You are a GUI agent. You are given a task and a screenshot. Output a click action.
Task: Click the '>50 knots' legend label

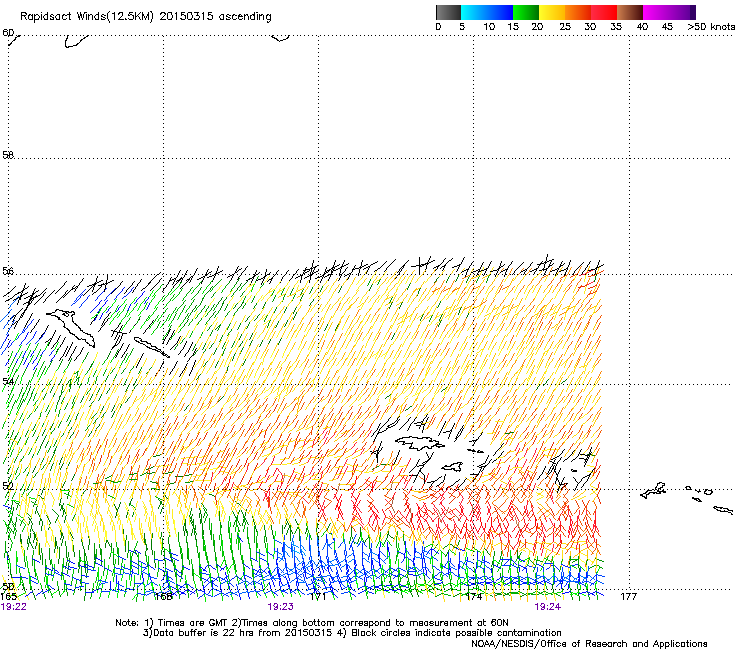pyautogui.click(x=711, y=27)
